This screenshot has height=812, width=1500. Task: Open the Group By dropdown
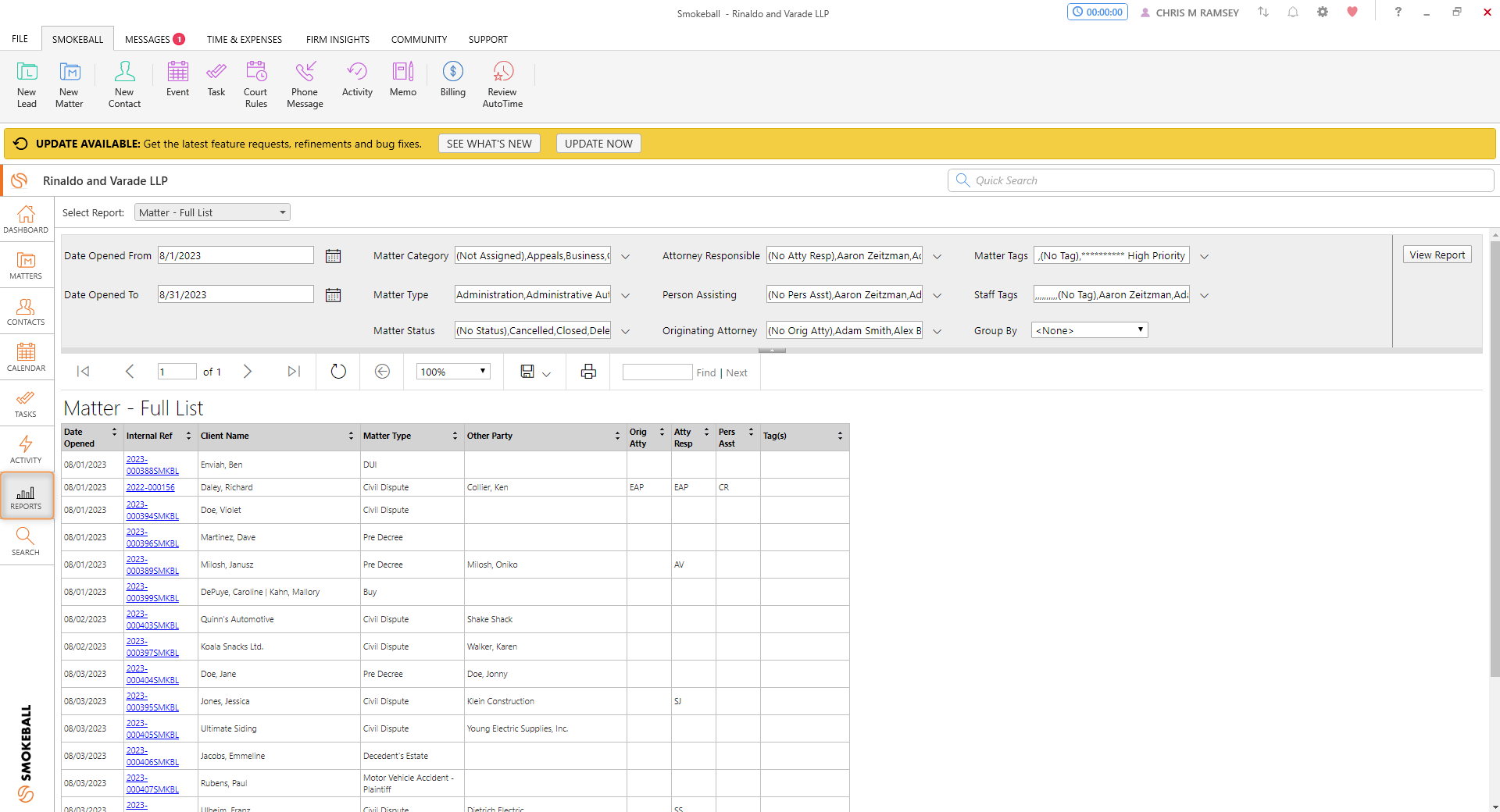point(1090,330)
